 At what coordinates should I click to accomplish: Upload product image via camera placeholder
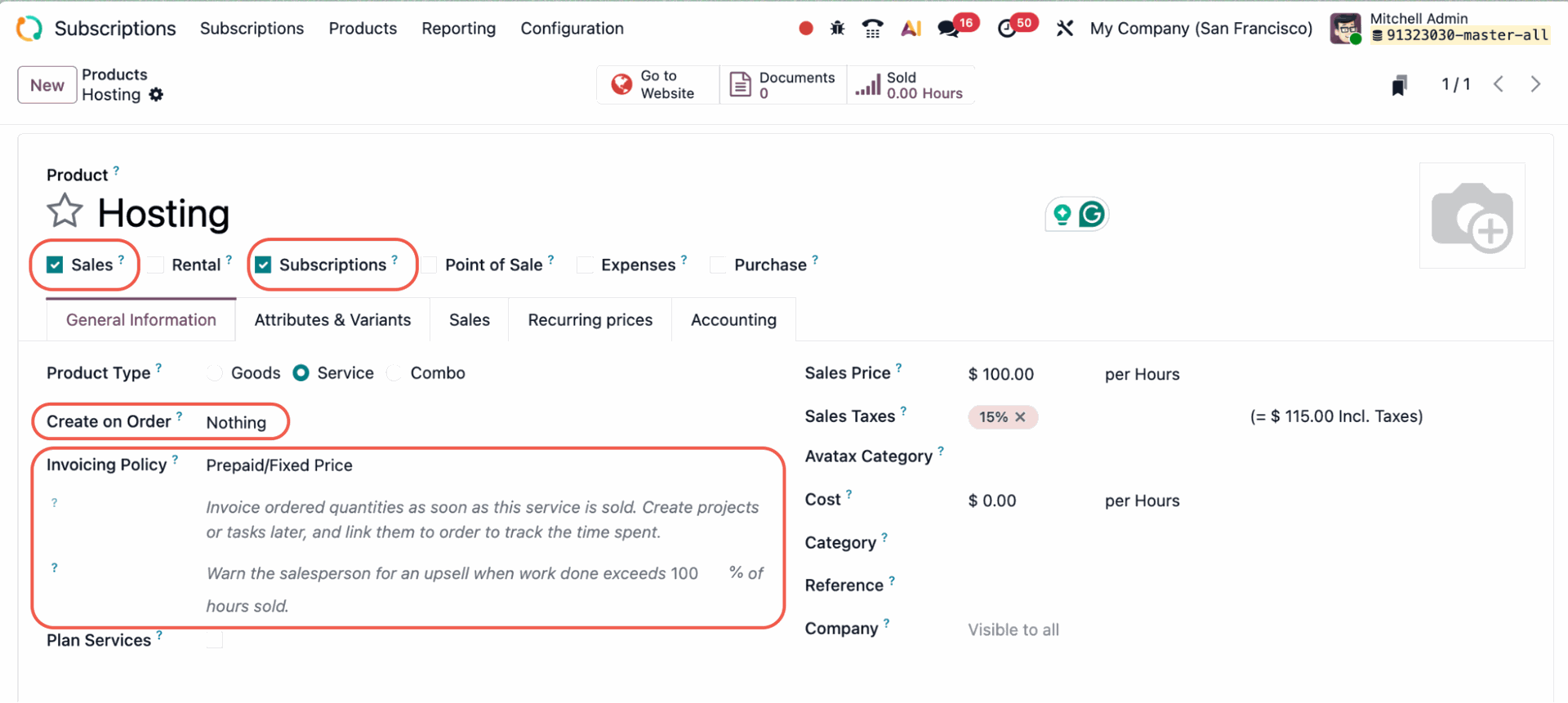point(1472,216)
